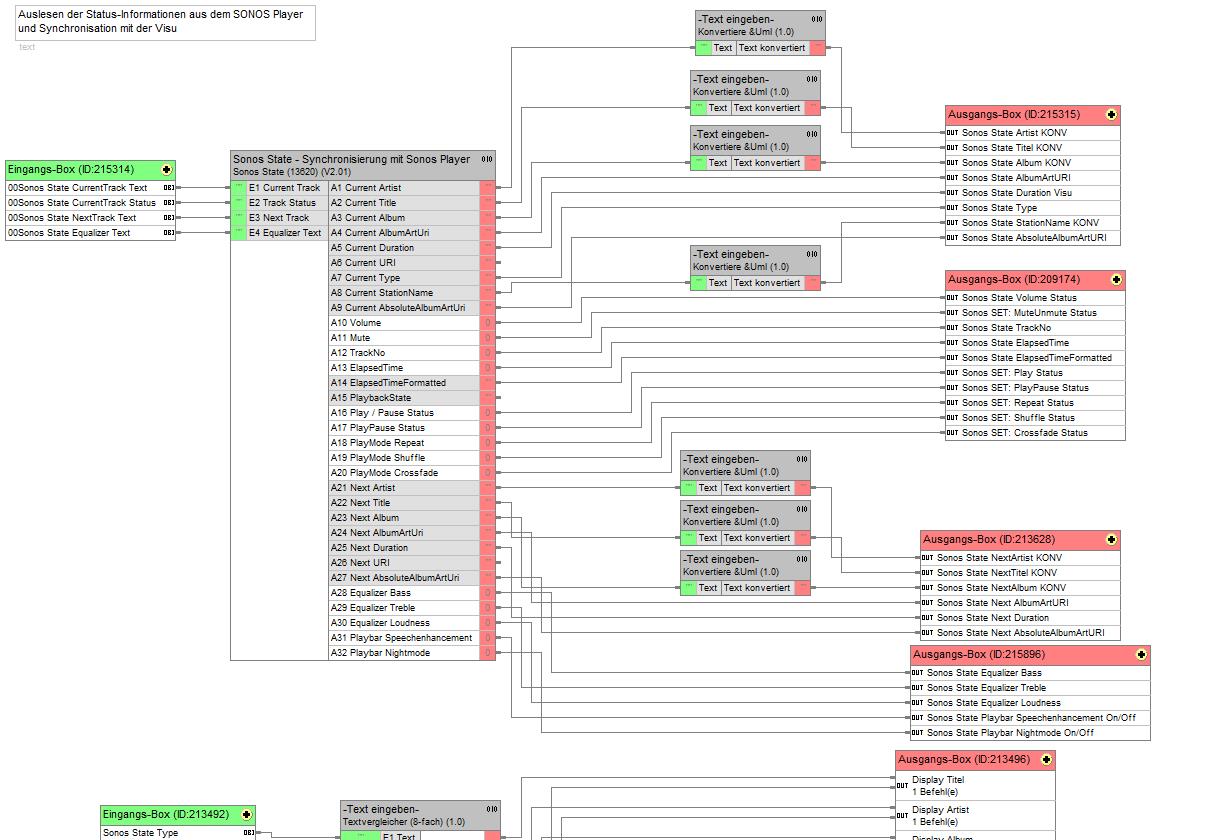Select the A15 PlaybackState output row

coord(403,398)
